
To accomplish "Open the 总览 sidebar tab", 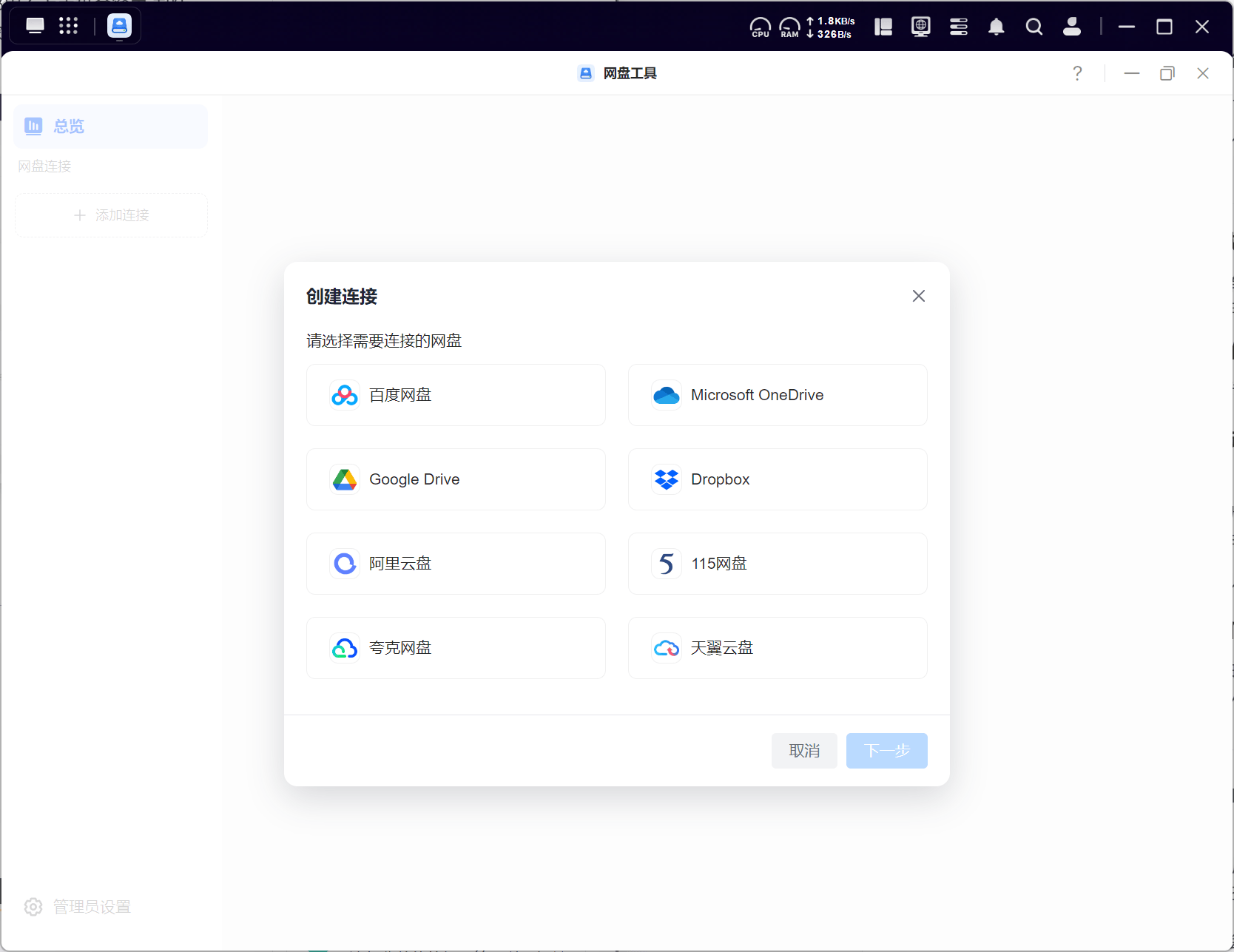I will (x=111, y=126).
